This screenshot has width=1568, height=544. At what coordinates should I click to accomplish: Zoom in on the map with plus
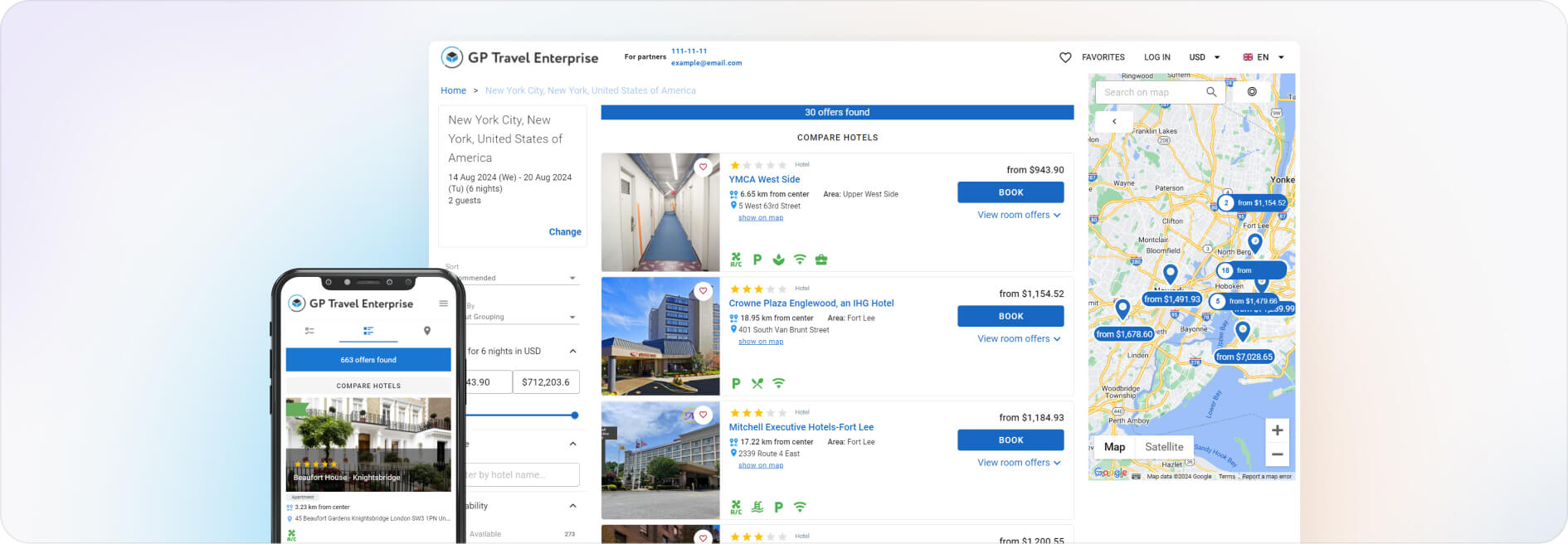pos(1278,430)
